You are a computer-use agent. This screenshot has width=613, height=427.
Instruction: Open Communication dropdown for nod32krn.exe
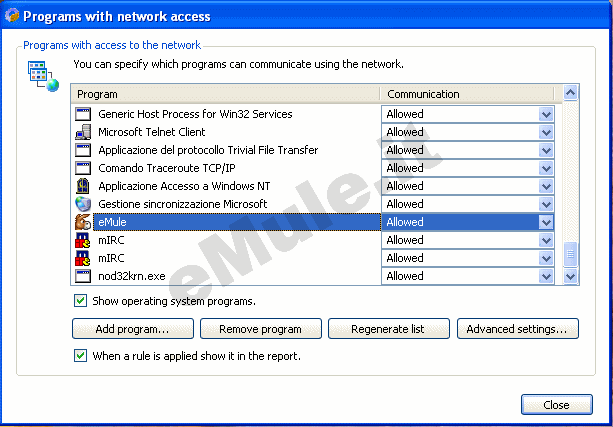546,276
